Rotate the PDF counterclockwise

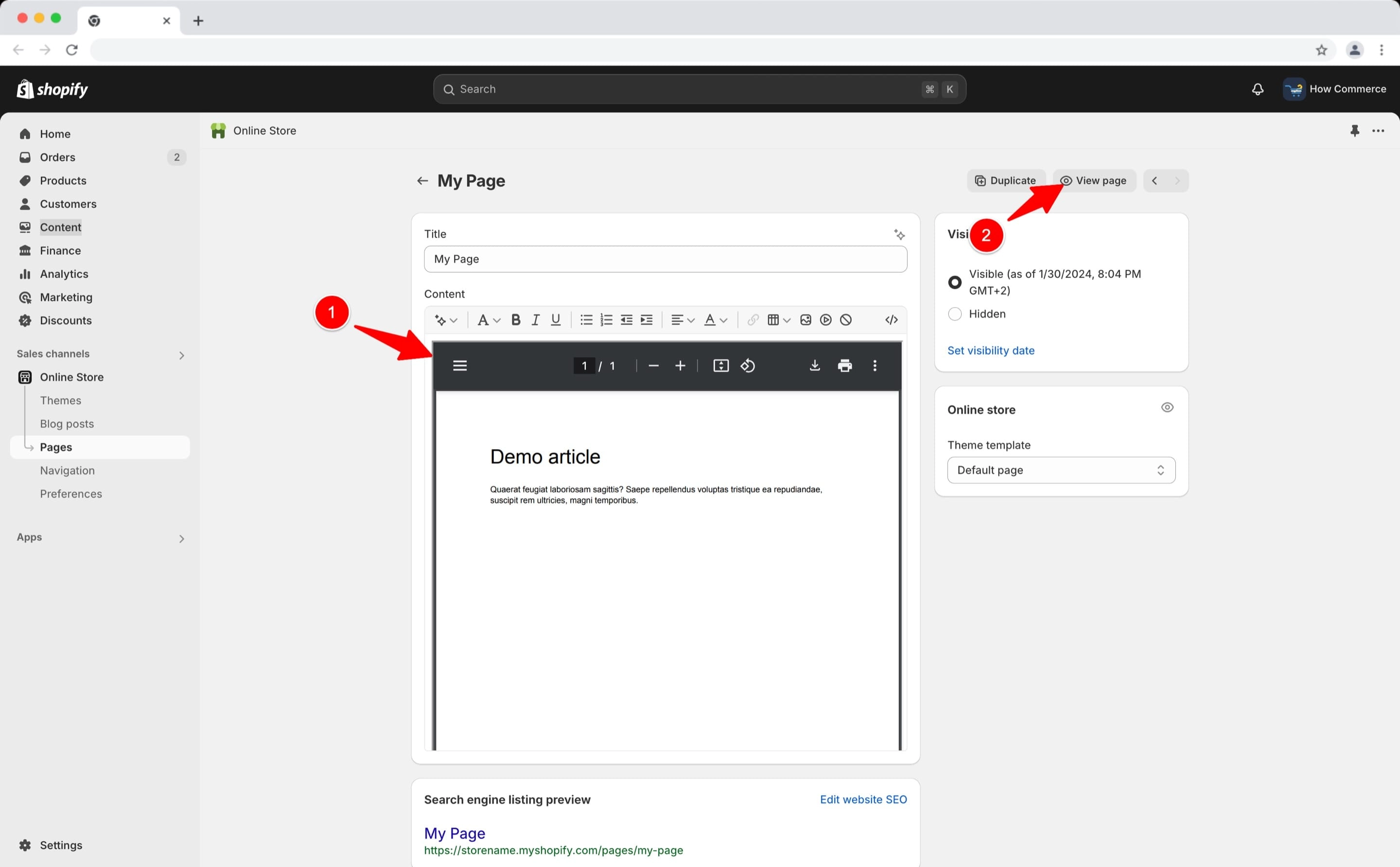pyautogui.click(x=748, y=366)
